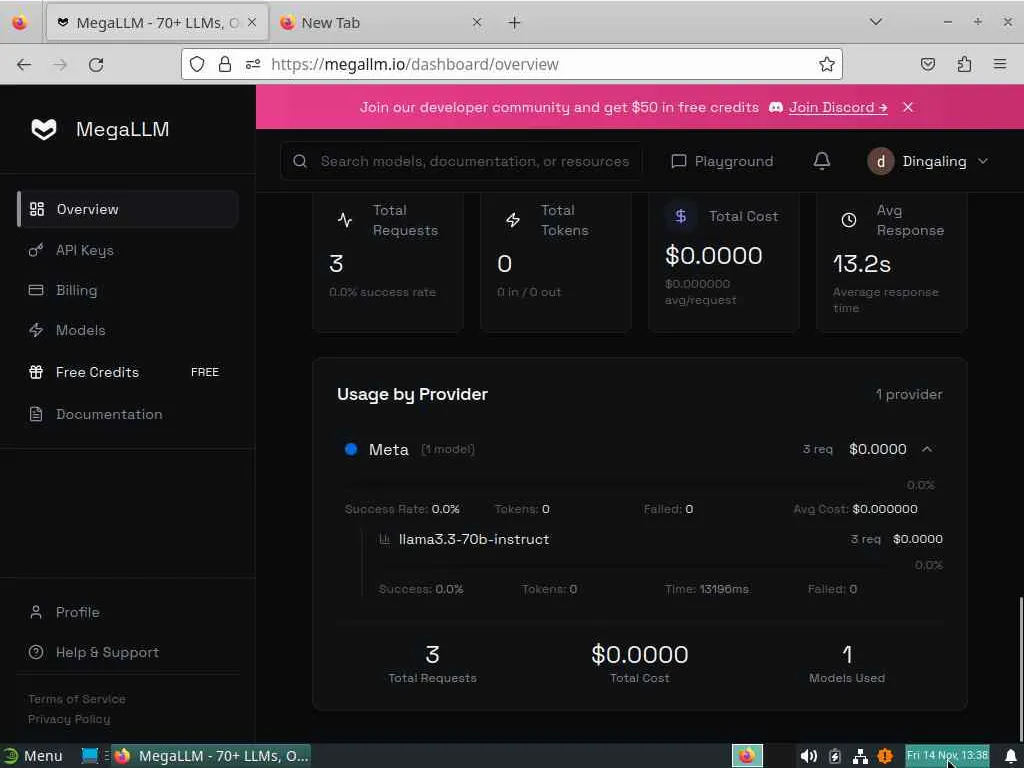
Task: Click the Free Credits gift icon
Action: (x=36, y=372)
